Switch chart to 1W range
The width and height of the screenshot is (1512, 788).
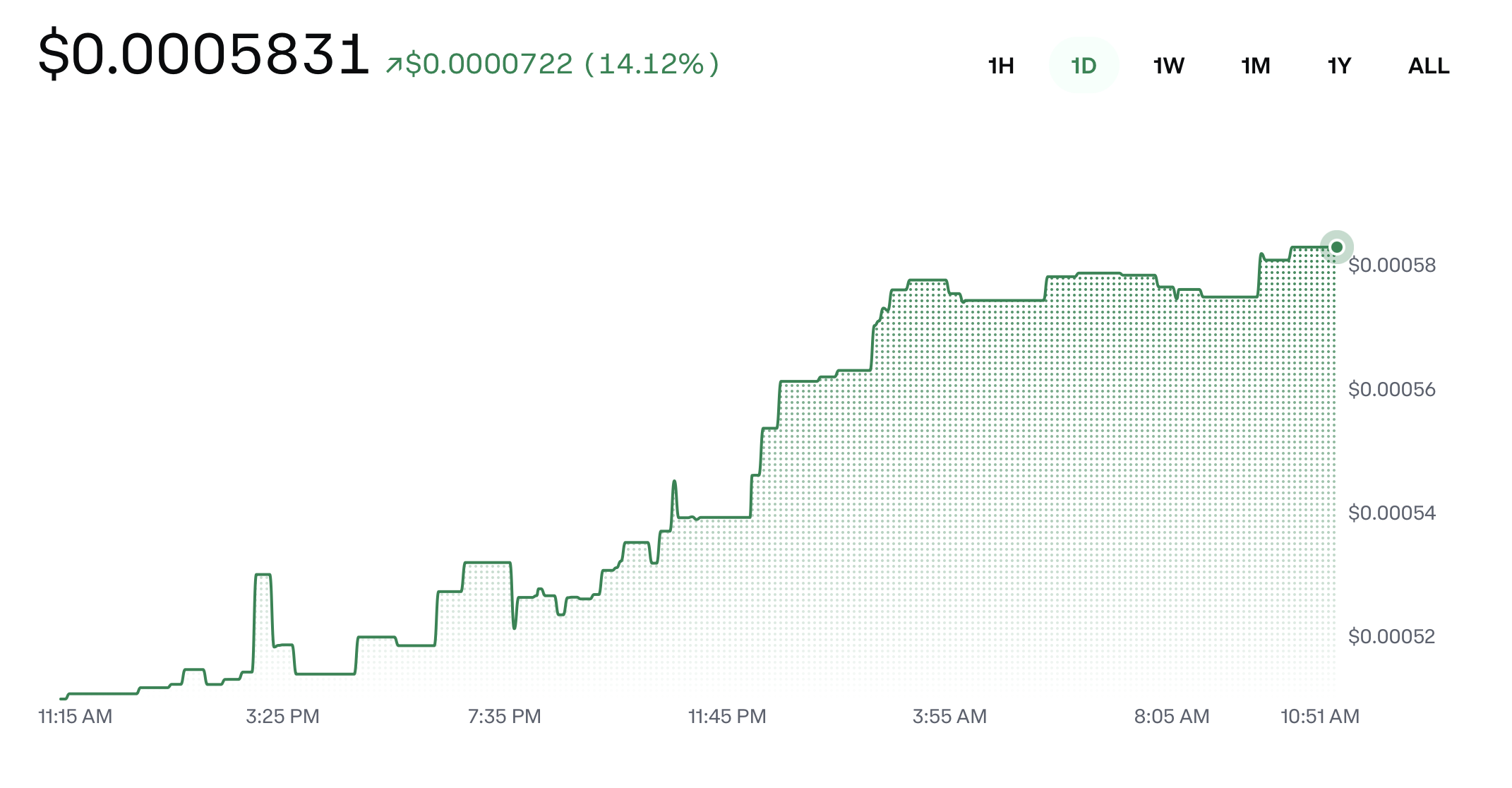click(1168, 66)
